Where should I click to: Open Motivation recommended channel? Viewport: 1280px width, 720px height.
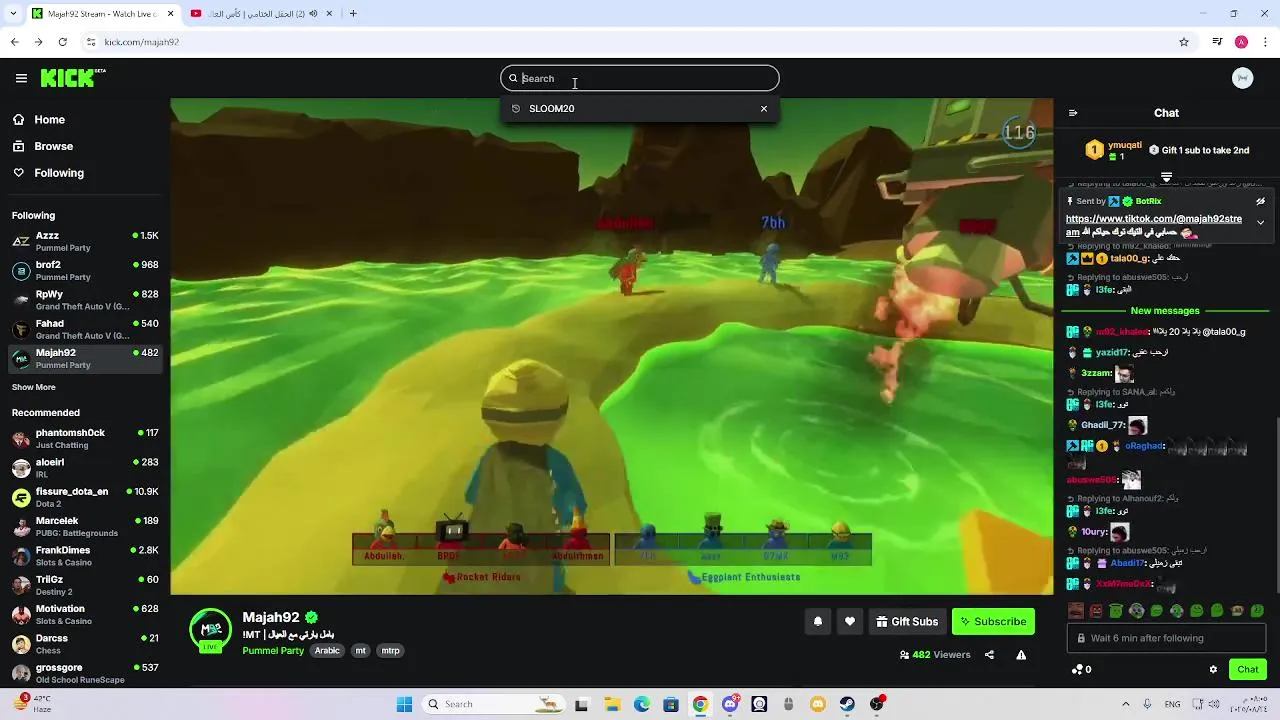click(85, 614)
